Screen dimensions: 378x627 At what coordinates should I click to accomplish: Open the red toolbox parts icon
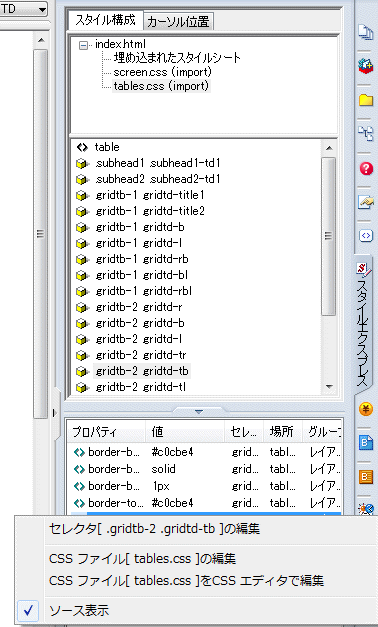pos(366,66)
